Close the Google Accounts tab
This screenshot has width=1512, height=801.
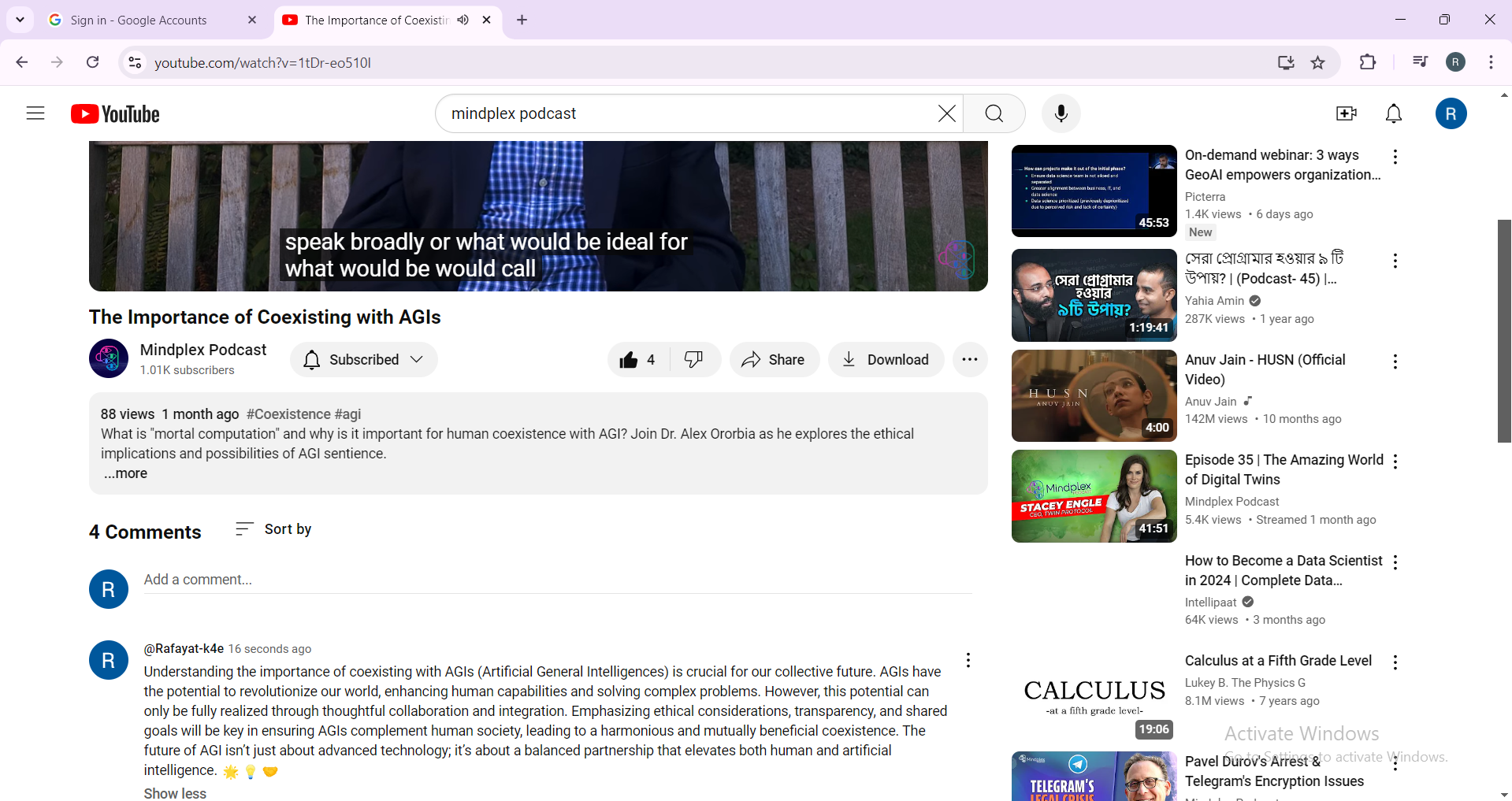(252, 20)
